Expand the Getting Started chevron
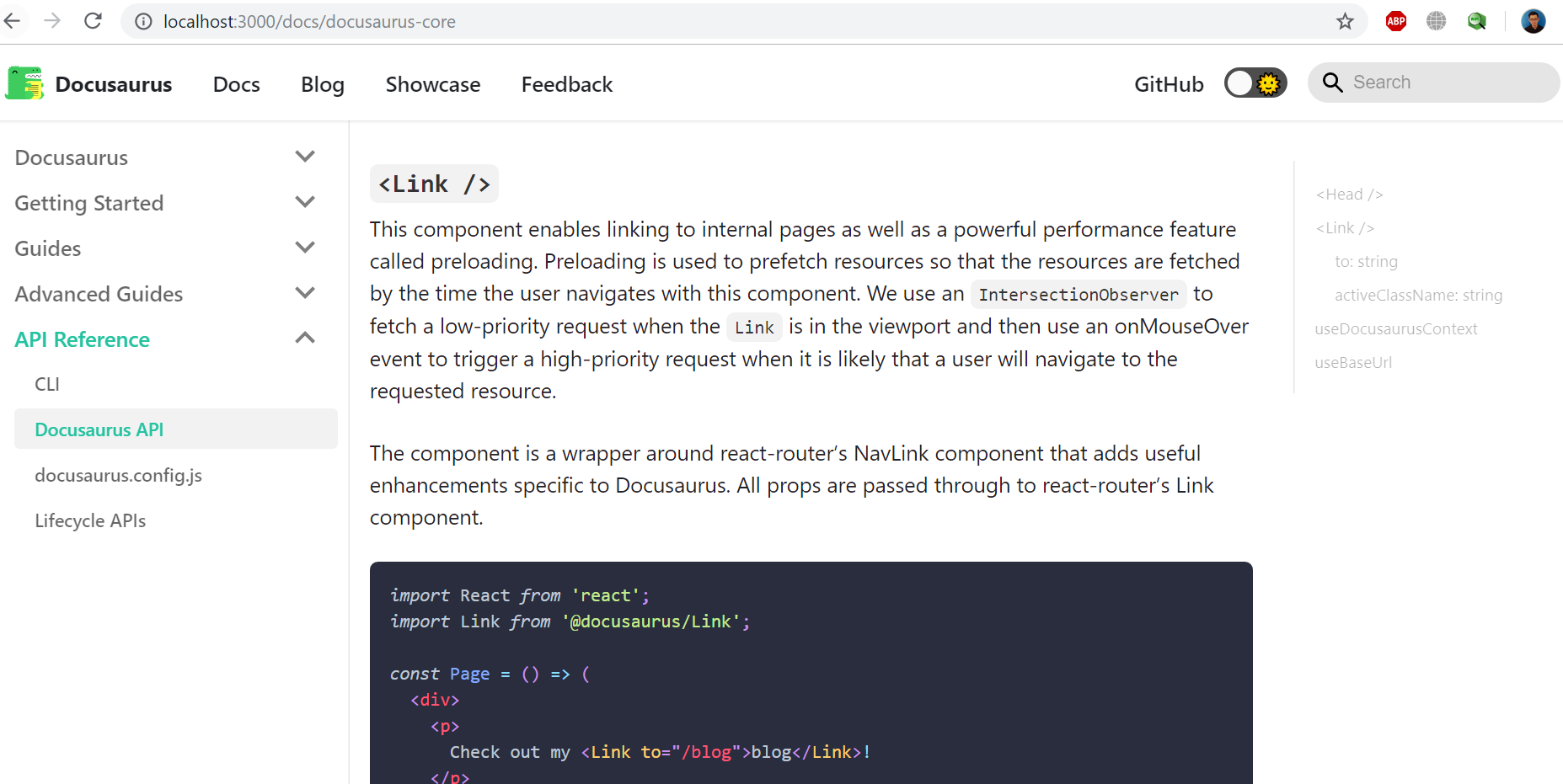This screenshot has height=784, width=1563. click(305, 202)
